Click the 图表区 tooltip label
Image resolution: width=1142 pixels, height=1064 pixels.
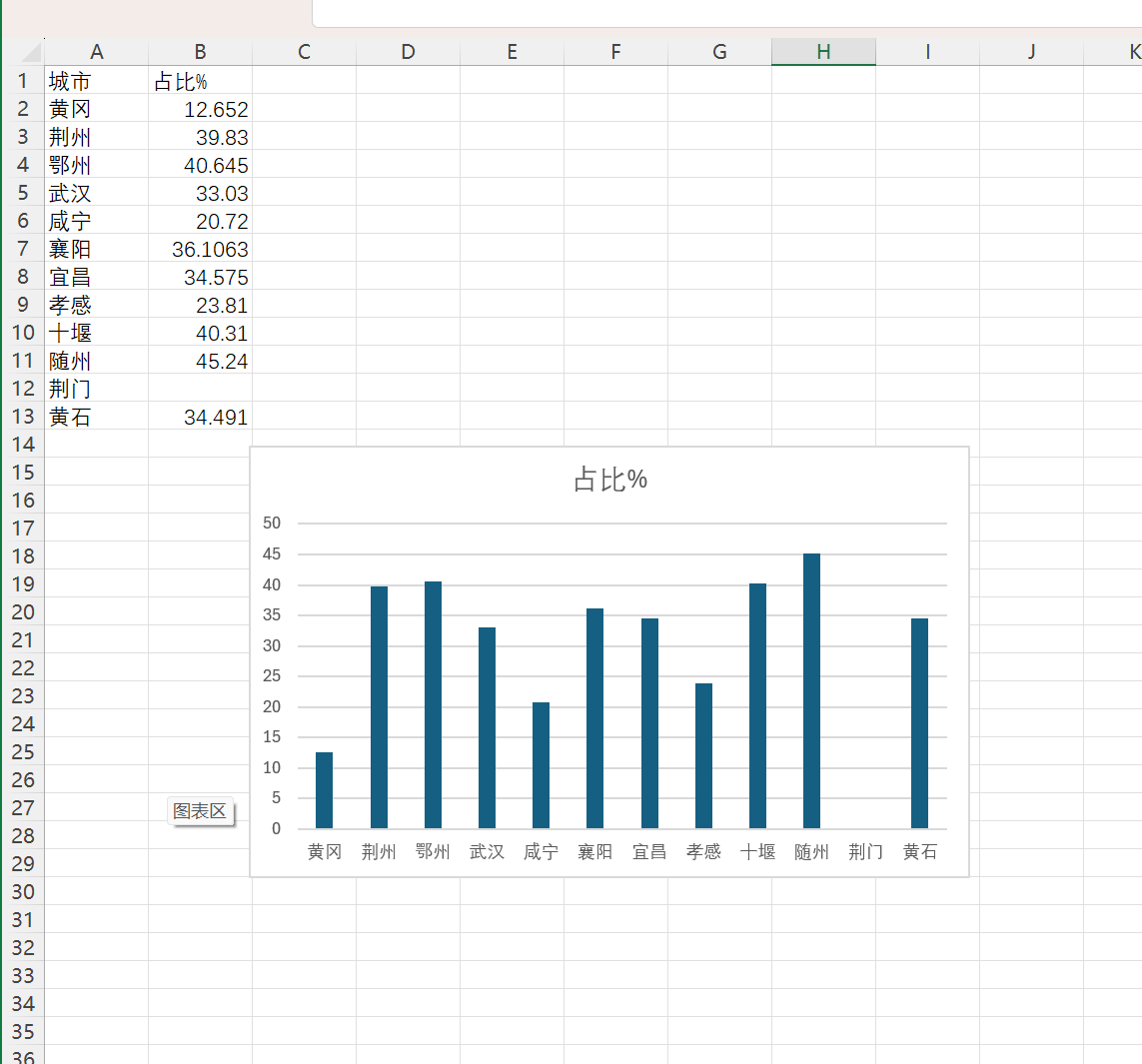200,810
